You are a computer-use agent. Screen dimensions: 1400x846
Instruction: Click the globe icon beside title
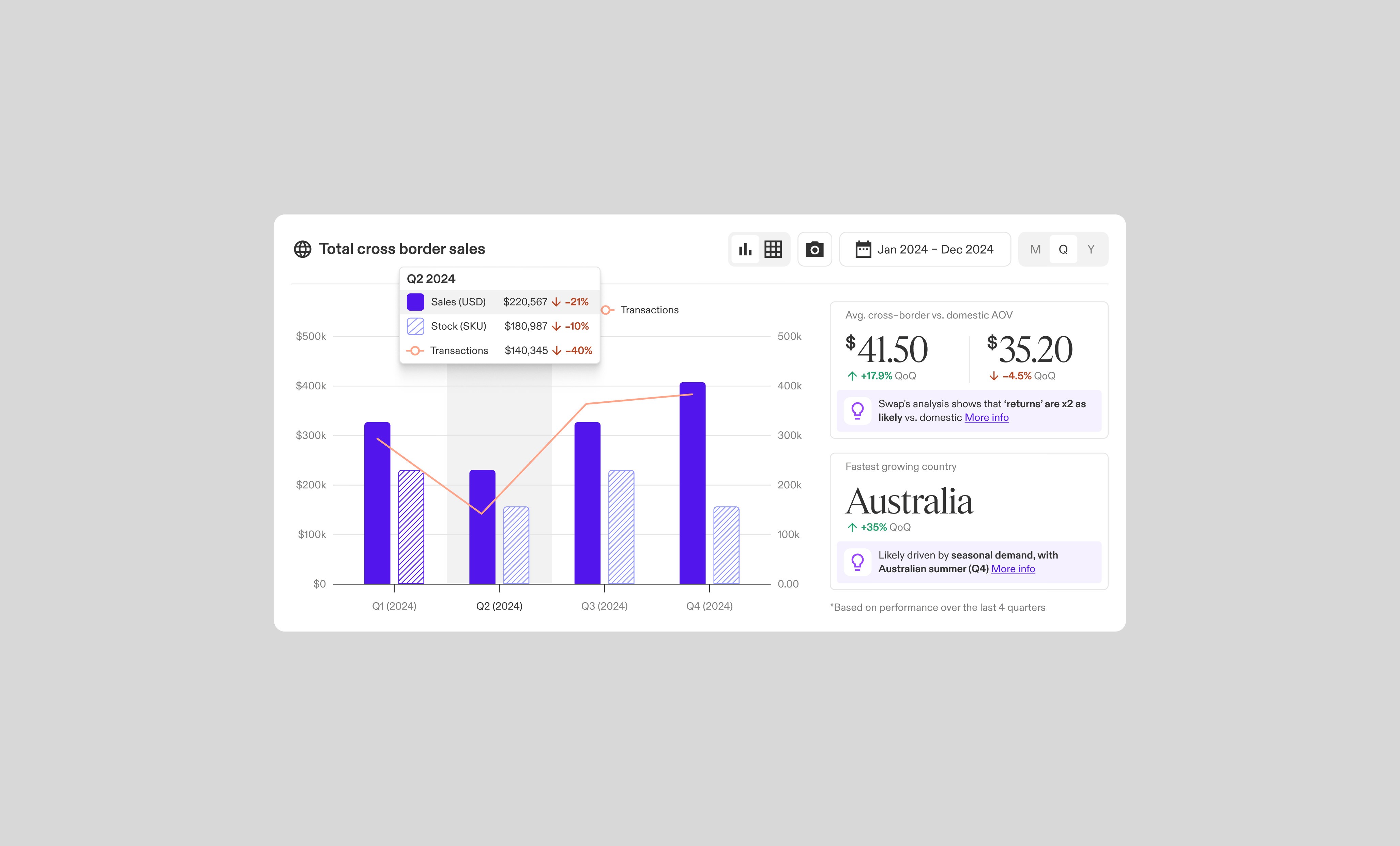pyautogui.click(x=302, y=249)
